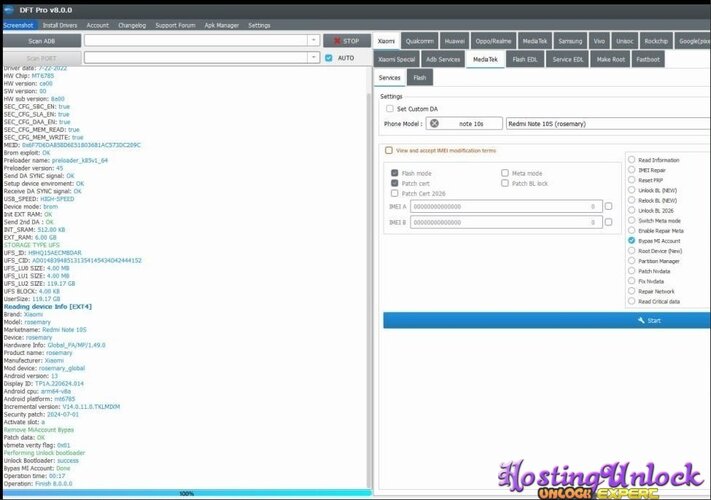The image size is (711, 500).
Task: Select the Google(pixel) brand tab
Action: (x=693, y=41)
